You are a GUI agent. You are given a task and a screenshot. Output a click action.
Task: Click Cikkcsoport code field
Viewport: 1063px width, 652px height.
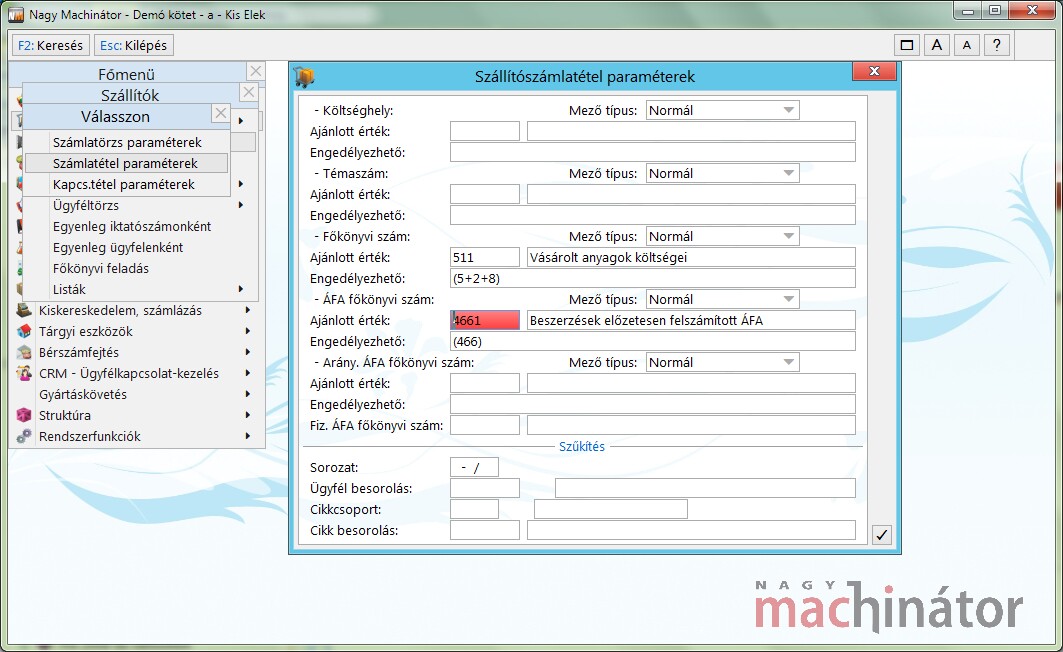[475, 510]
